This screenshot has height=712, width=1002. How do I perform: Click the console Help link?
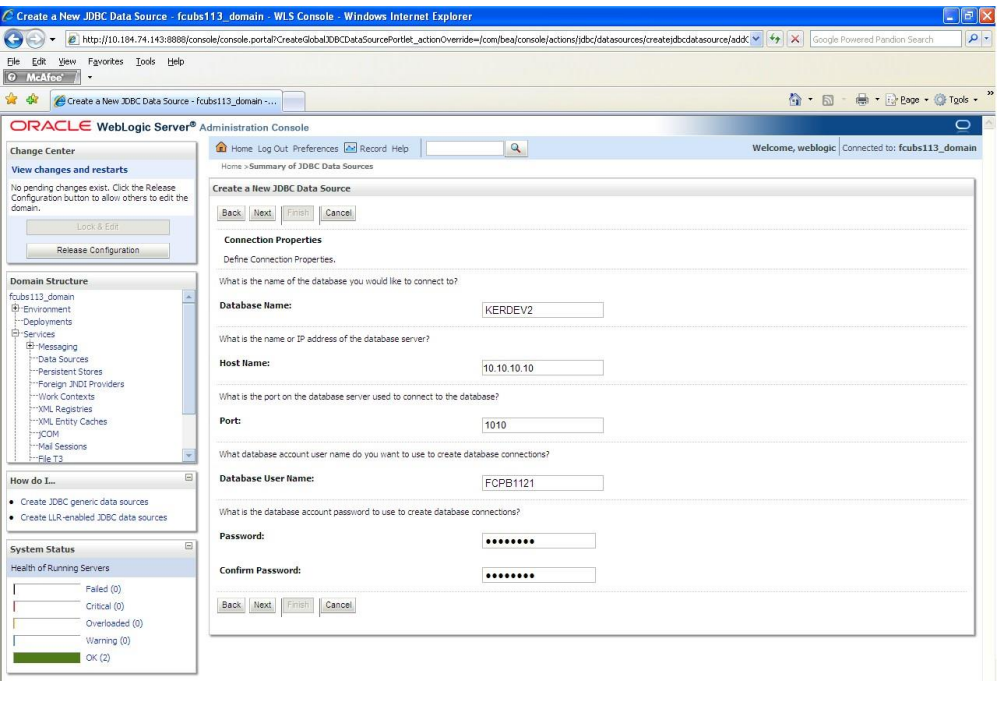400,148
